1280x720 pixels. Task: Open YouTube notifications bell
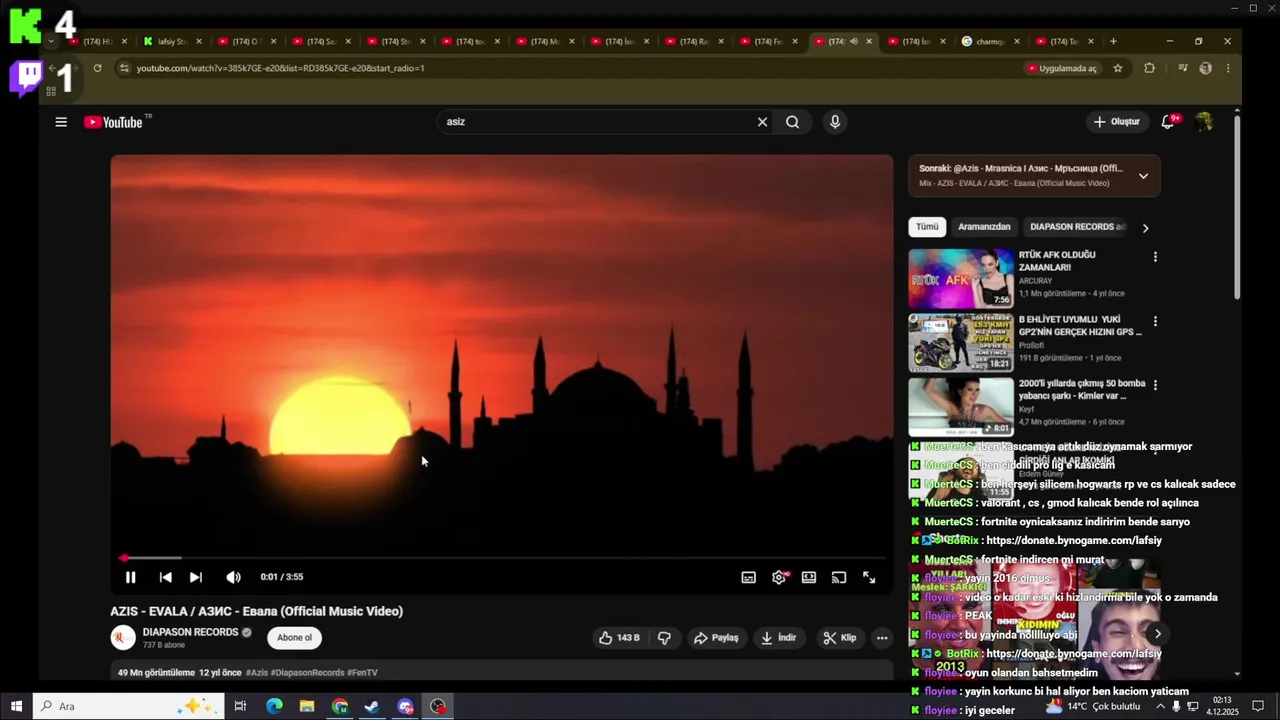tap(1168, 122)
